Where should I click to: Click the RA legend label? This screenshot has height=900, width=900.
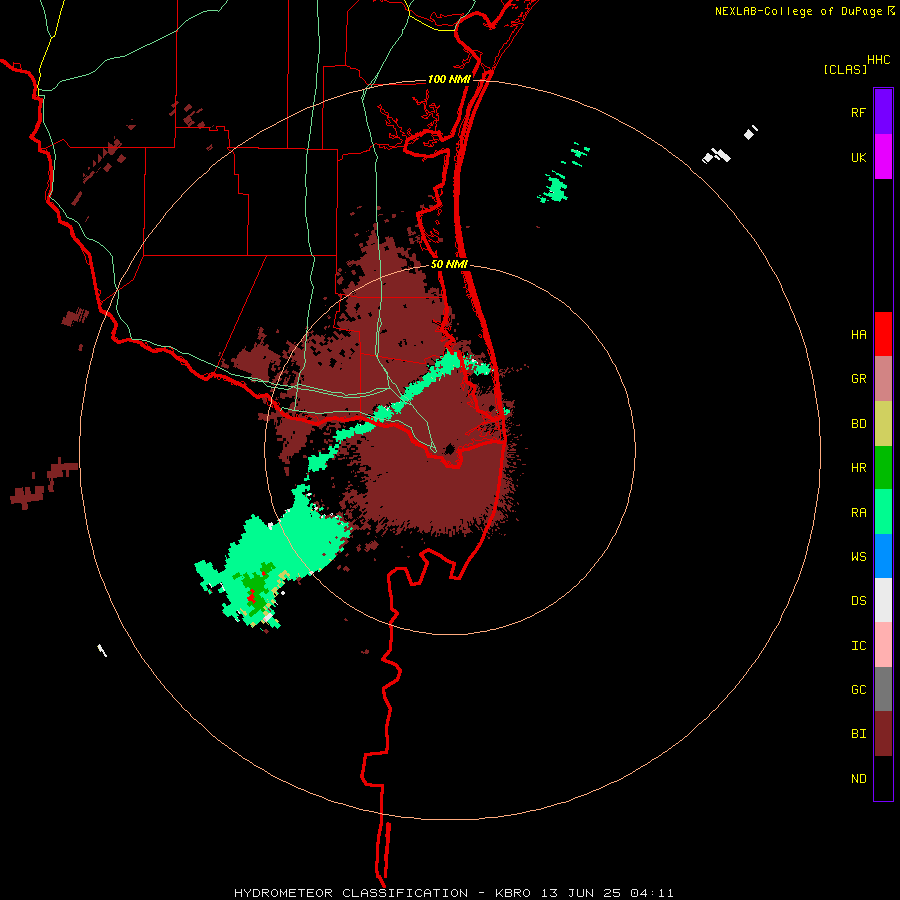pos(858,513)
